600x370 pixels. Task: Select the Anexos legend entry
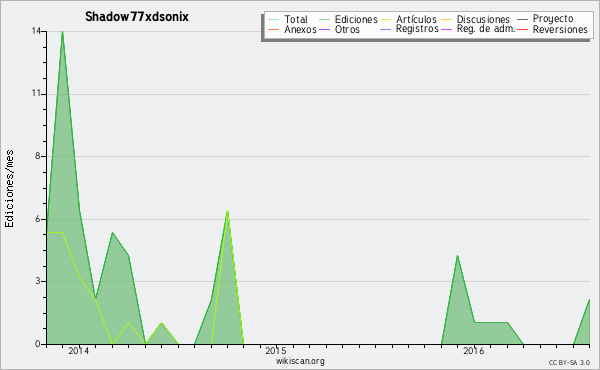click(300, 29)
